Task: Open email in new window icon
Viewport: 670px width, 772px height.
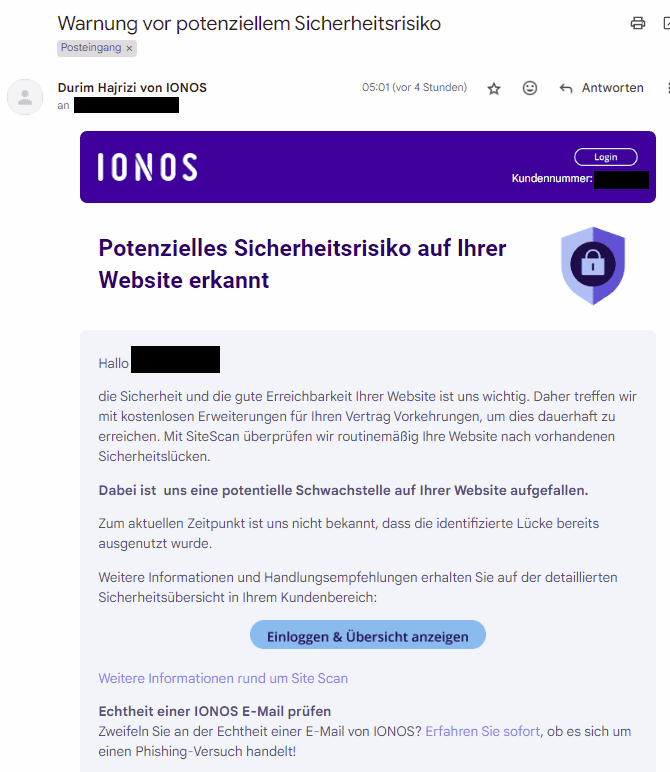Action: [664, 23]
